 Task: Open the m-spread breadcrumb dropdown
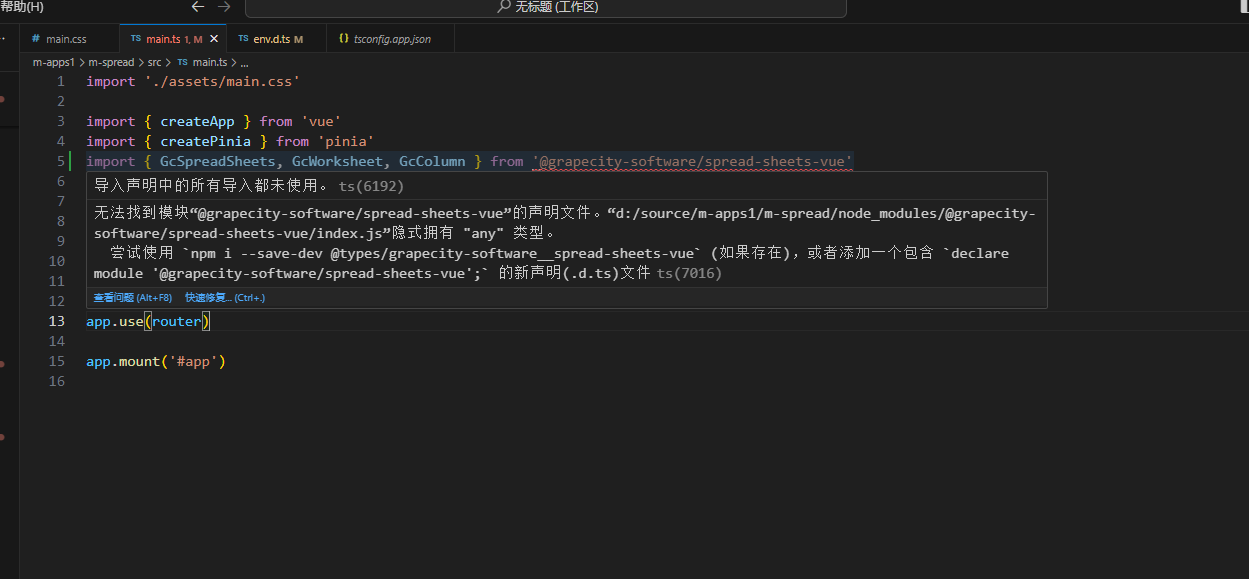click(110, 61)
